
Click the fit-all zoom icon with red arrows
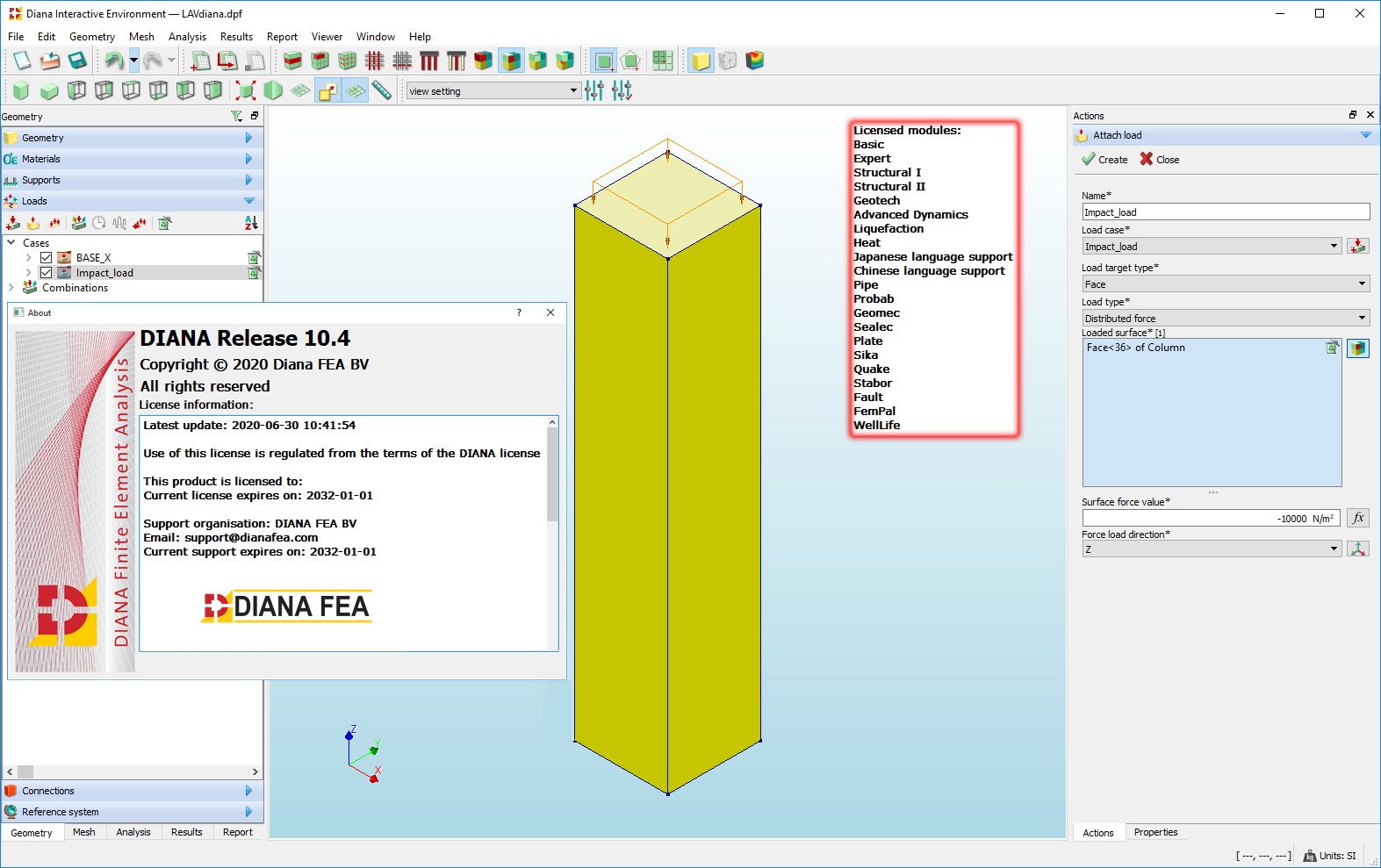tap(247, 90)
